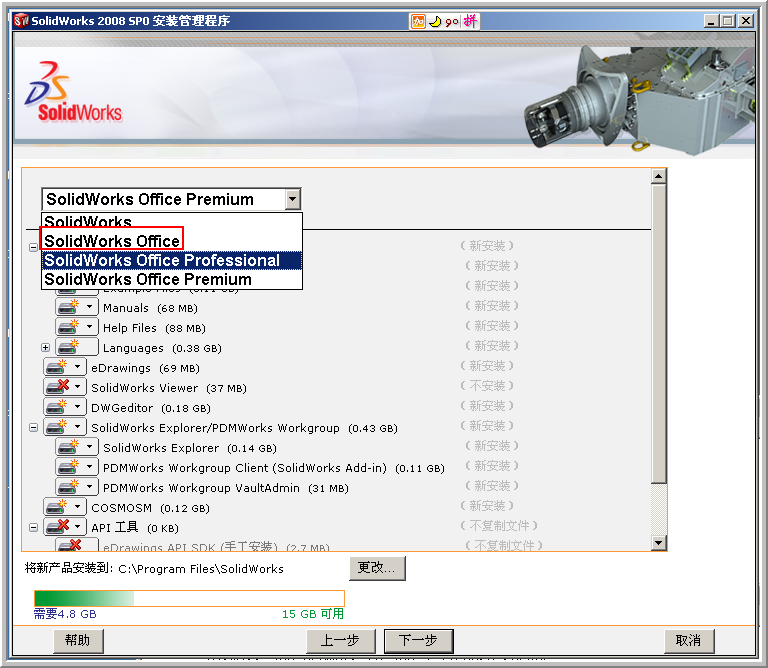Click the IME punctuation mode icon
The height and width of the screenshot is (668, 768).
point(452,22)
